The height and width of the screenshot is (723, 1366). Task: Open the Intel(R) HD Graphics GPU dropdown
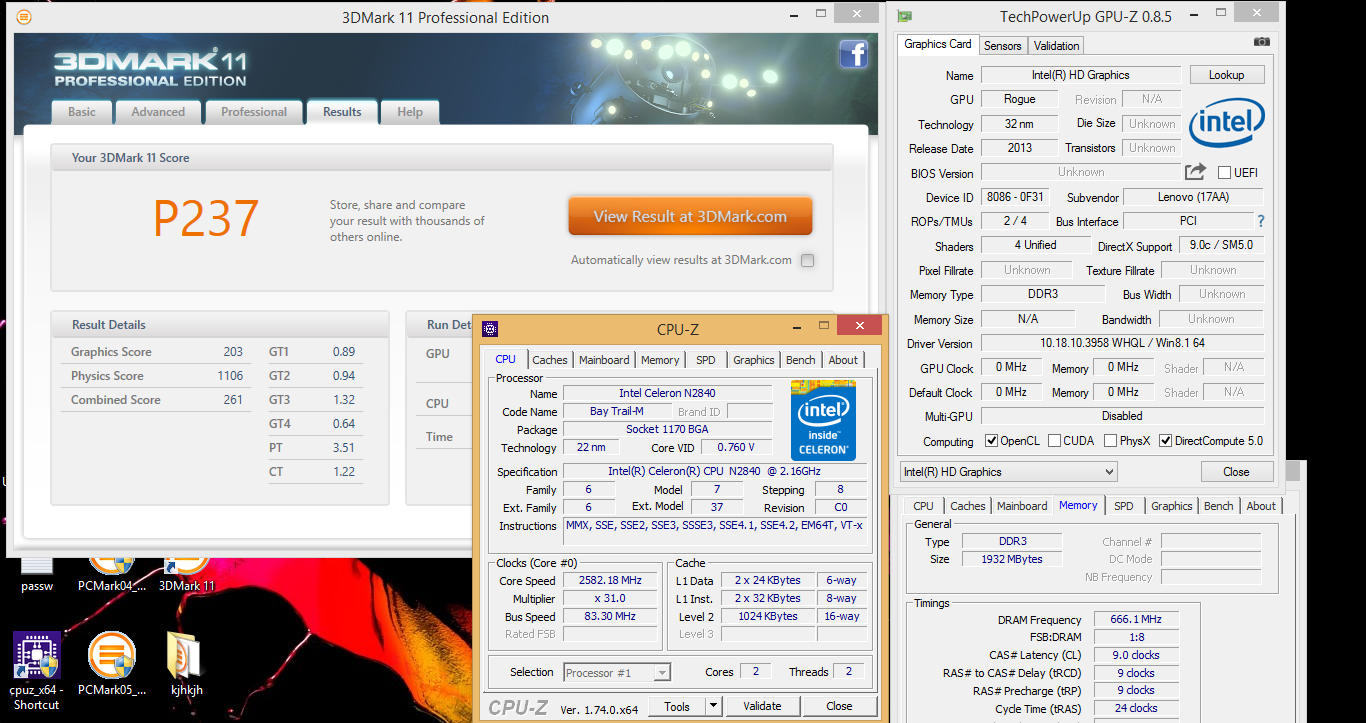pos(1008,472)
